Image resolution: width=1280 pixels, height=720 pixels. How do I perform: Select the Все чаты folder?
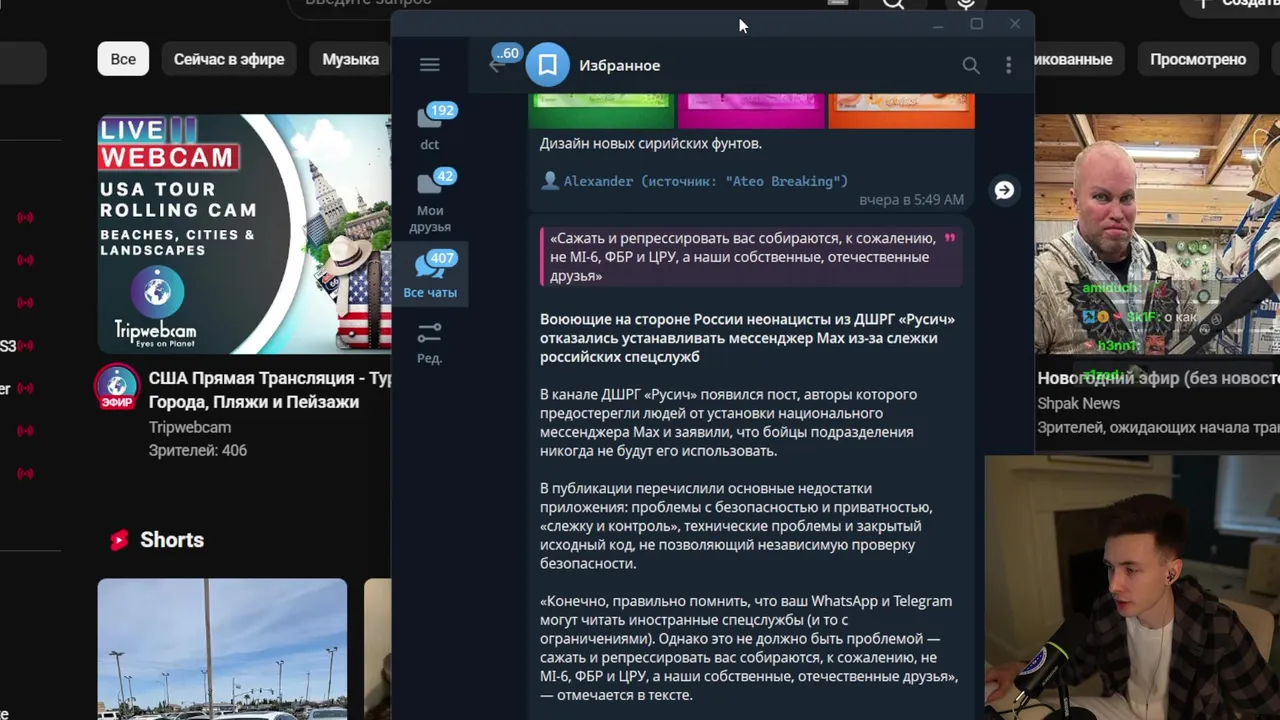(430, 275)
